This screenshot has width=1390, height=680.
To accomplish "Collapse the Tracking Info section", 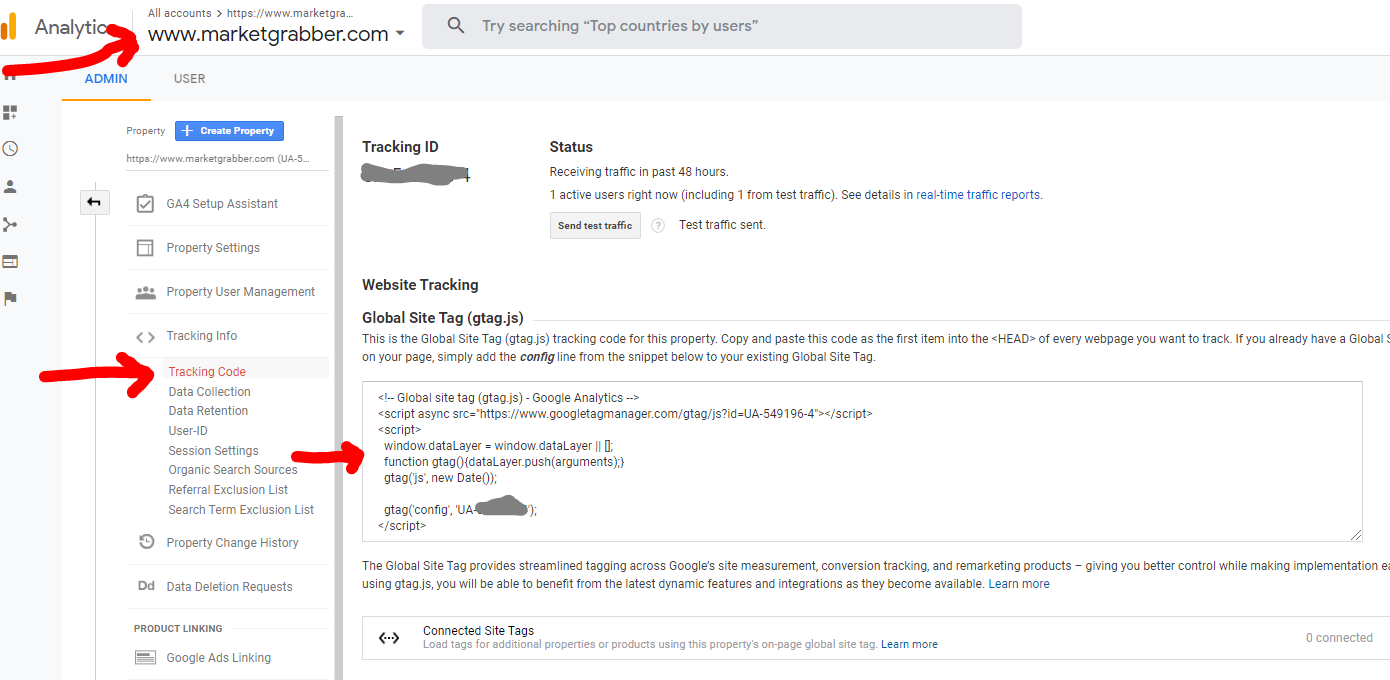I will click(x=201, y=336).
